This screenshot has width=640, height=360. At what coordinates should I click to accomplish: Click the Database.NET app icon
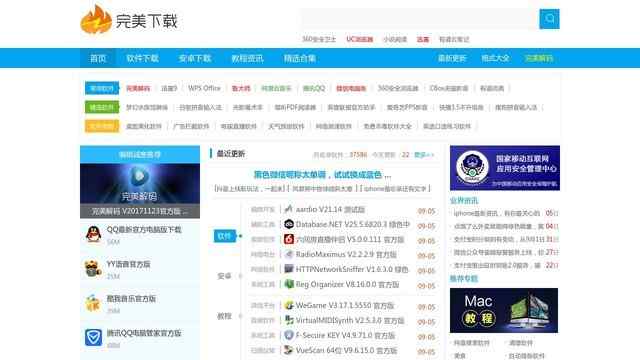click(289, 224)
